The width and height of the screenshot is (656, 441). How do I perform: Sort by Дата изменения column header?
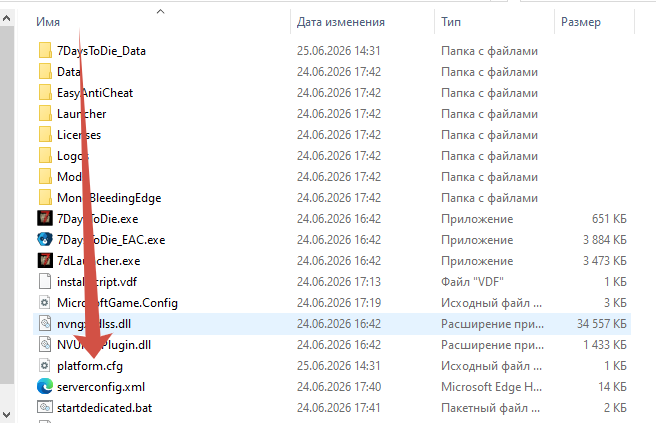click(341, 22)
